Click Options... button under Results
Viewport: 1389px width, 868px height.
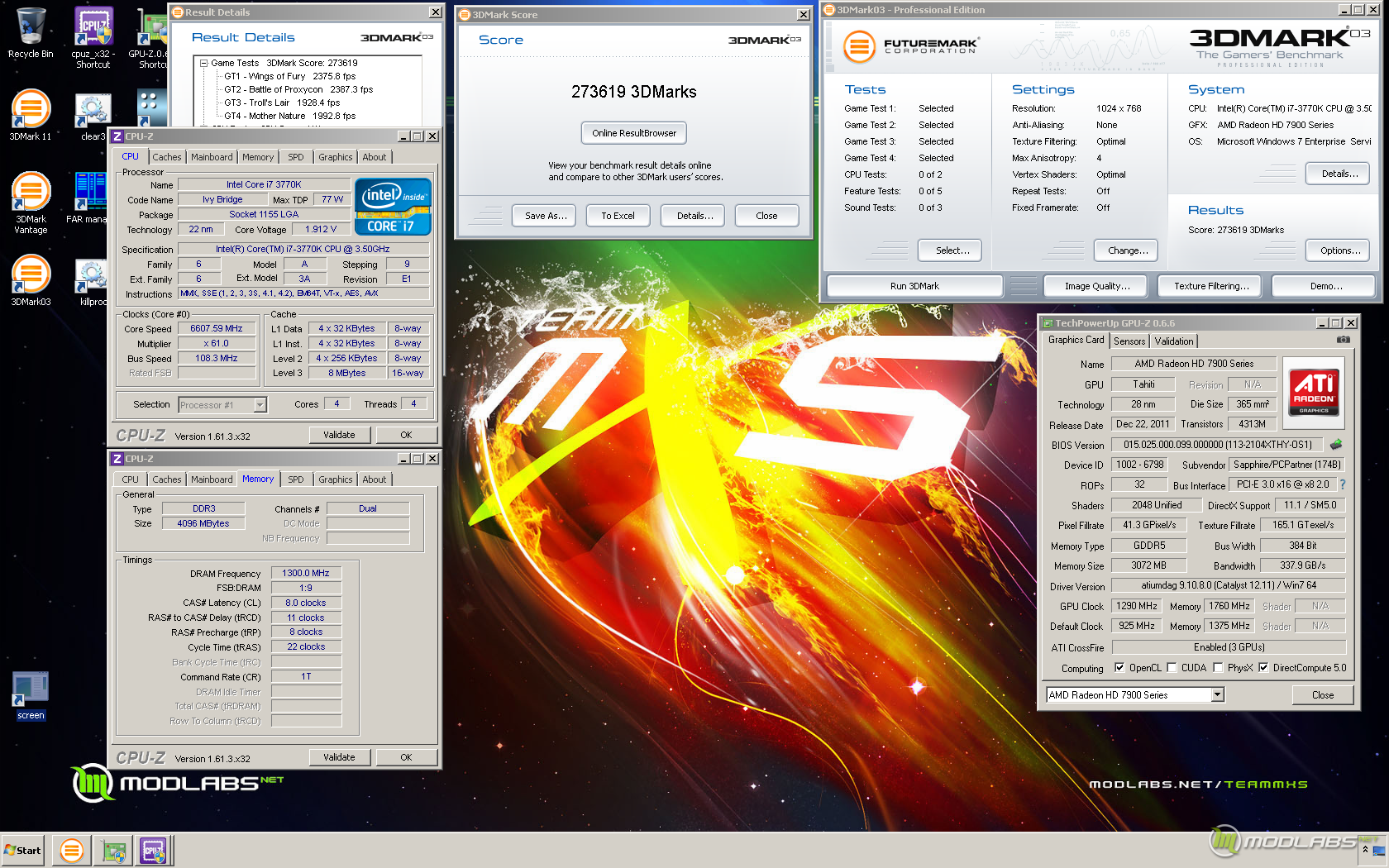[1338, 250]
